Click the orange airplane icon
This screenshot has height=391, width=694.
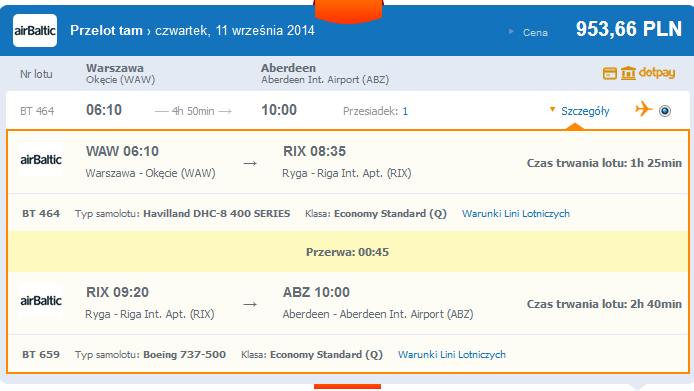coord(644,109)
